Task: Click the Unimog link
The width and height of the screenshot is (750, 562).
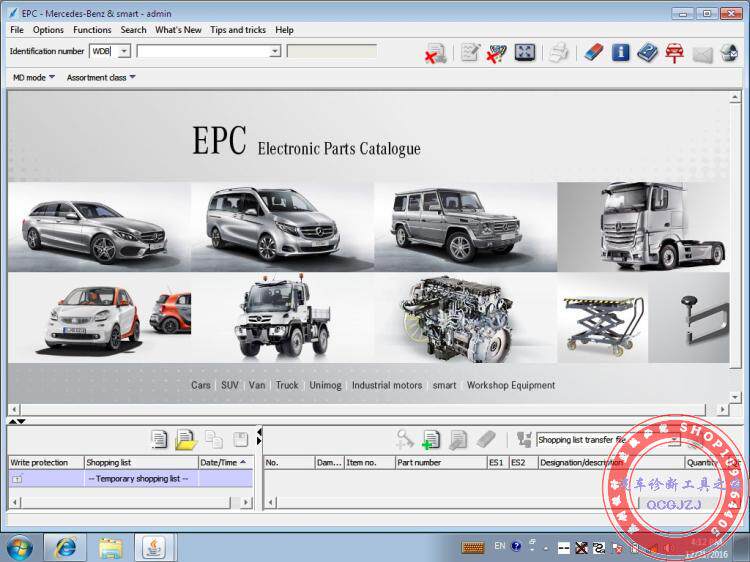Action: click(325, 385)
